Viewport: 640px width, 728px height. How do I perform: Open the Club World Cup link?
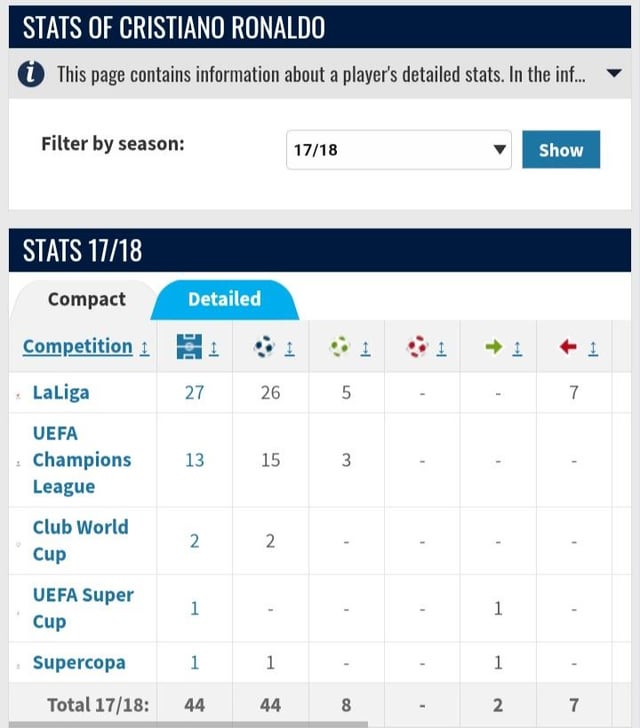click(x=80, y=540)
